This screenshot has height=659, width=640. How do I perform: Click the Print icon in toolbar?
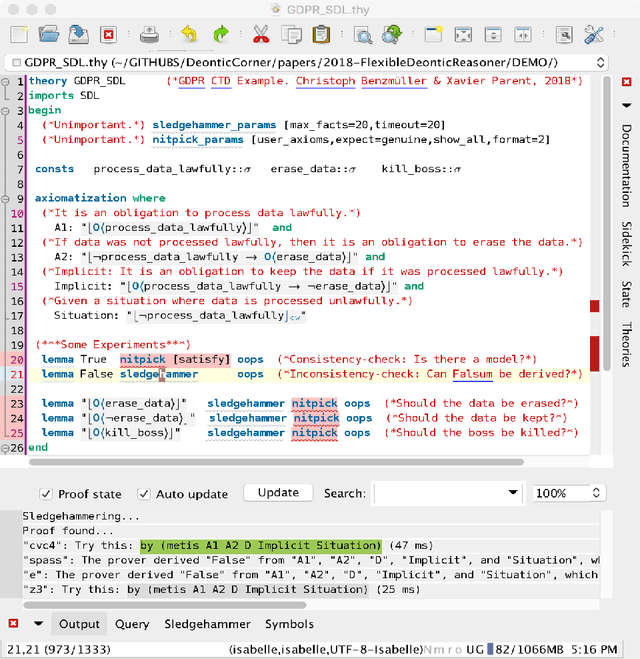pos(148,35)
